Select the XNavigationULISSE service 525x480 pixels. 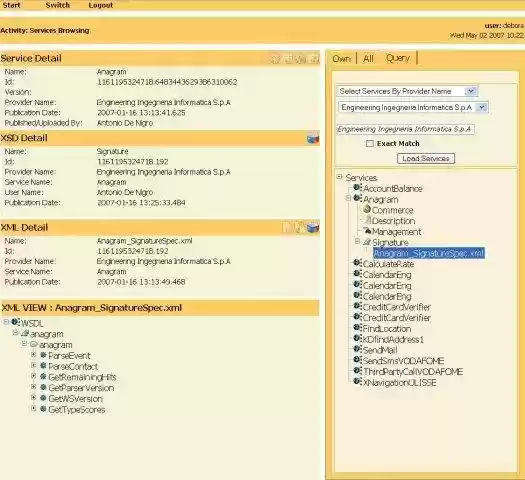coord(400,383)
